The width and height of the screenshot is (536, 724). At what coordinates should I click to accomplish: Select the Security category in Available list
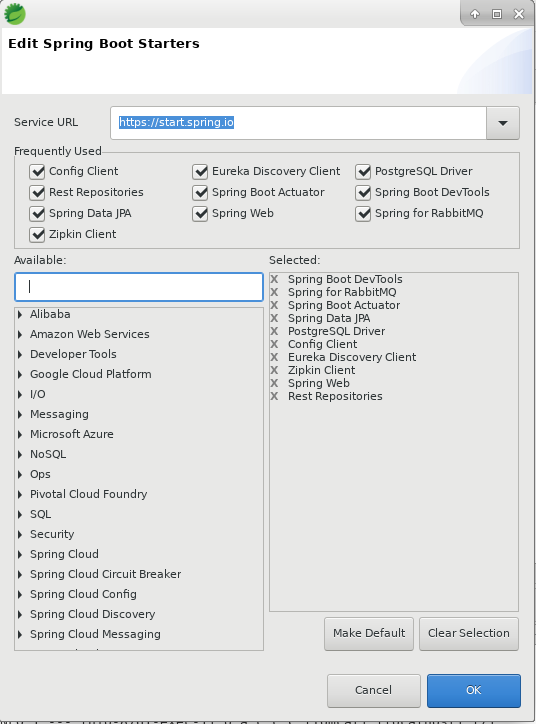(52, 534)
